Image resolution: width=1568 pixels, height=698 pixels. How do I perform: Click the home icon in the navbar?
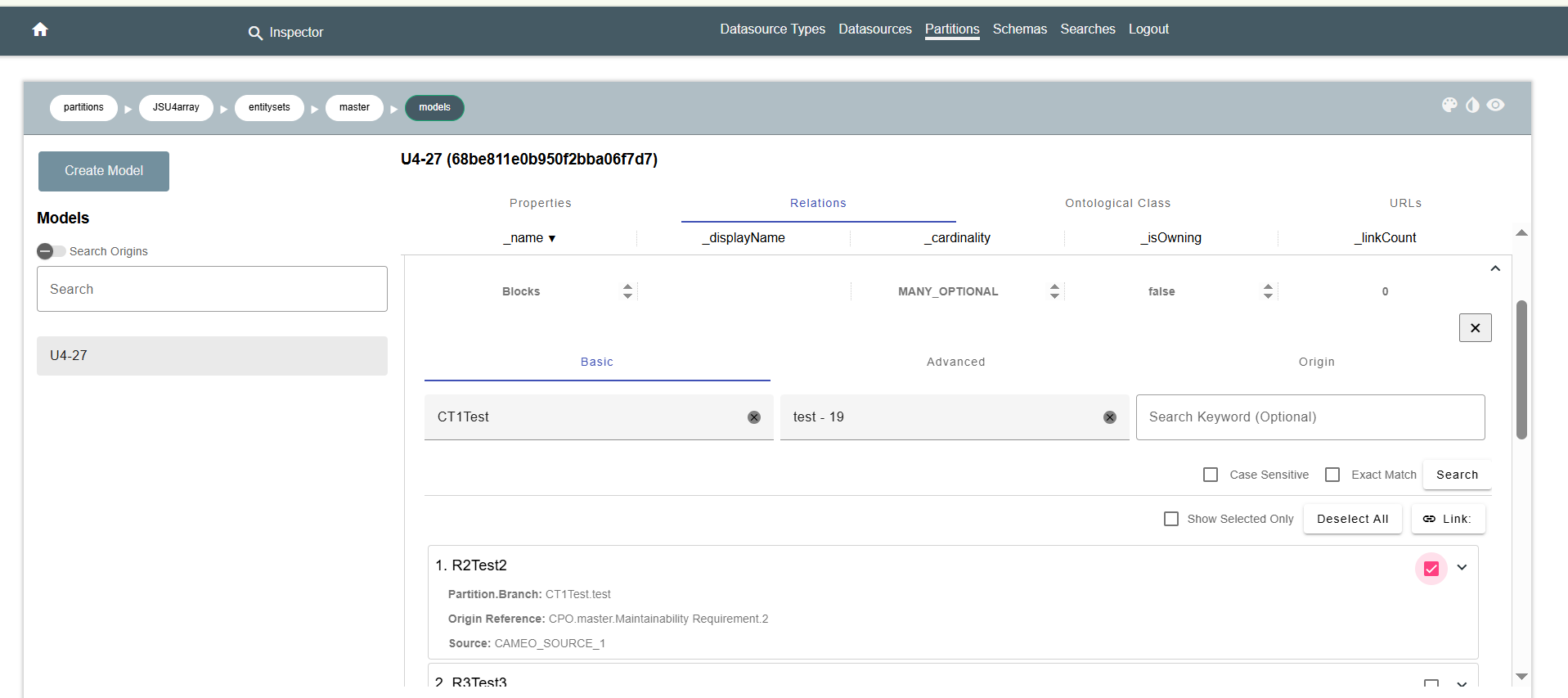40,30
